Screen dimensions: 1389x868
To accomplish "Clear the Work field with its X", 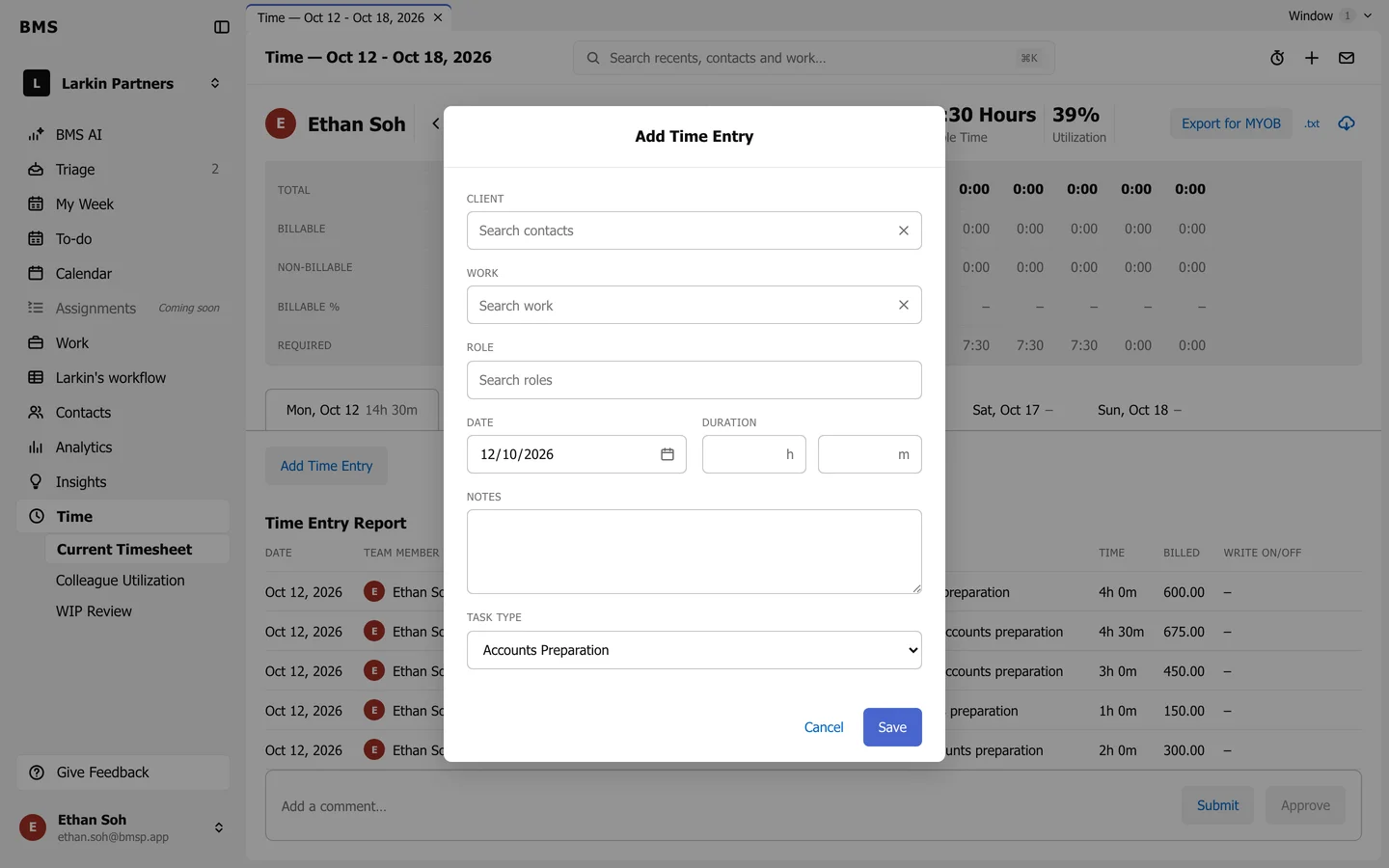I will click(x=904, y=305).
